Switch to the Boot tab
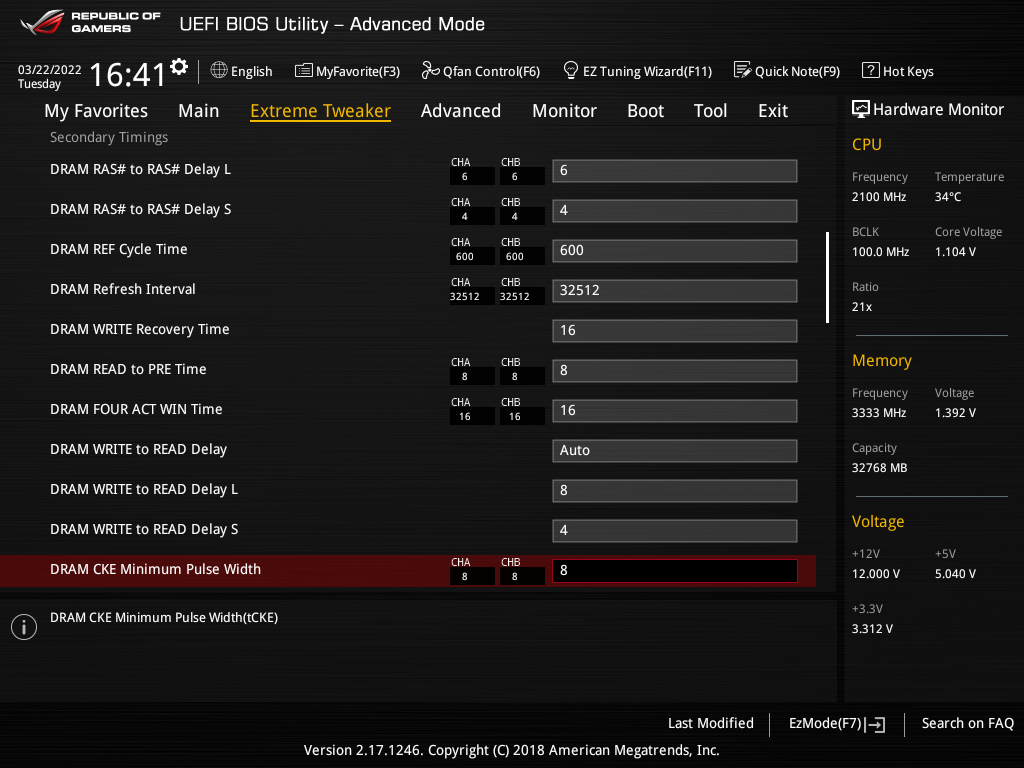Viewport: 1024px width, 768px height. click(645, 111)
